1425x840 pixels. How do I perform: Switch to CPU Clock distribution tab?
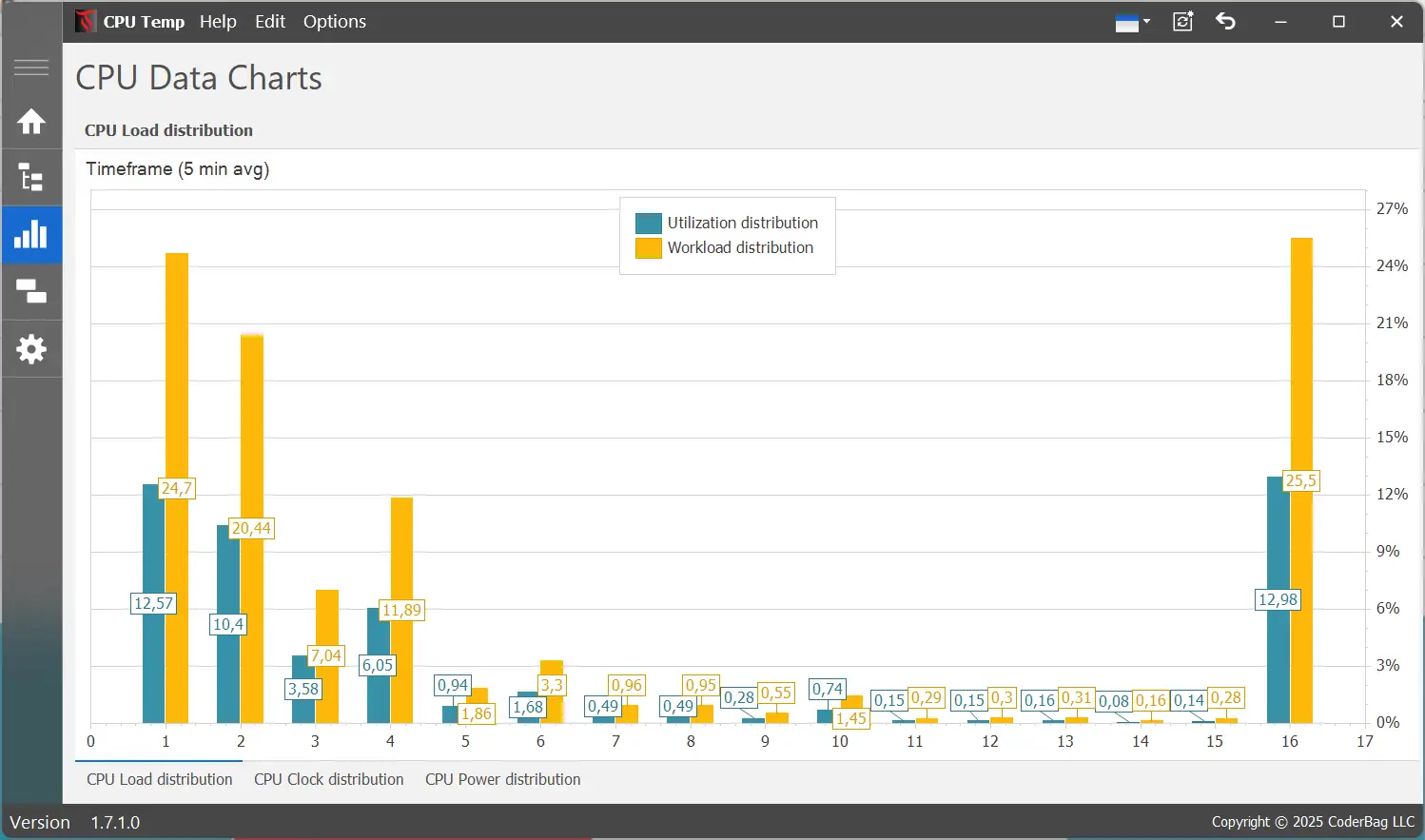click(329, 779)
